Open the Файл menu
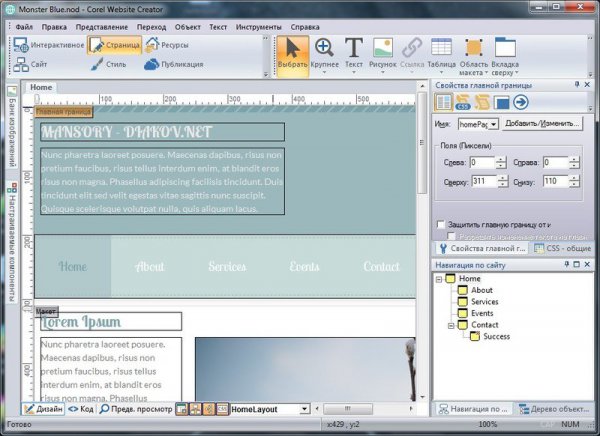Screen dimensions: 600x436 pos(24,27)
